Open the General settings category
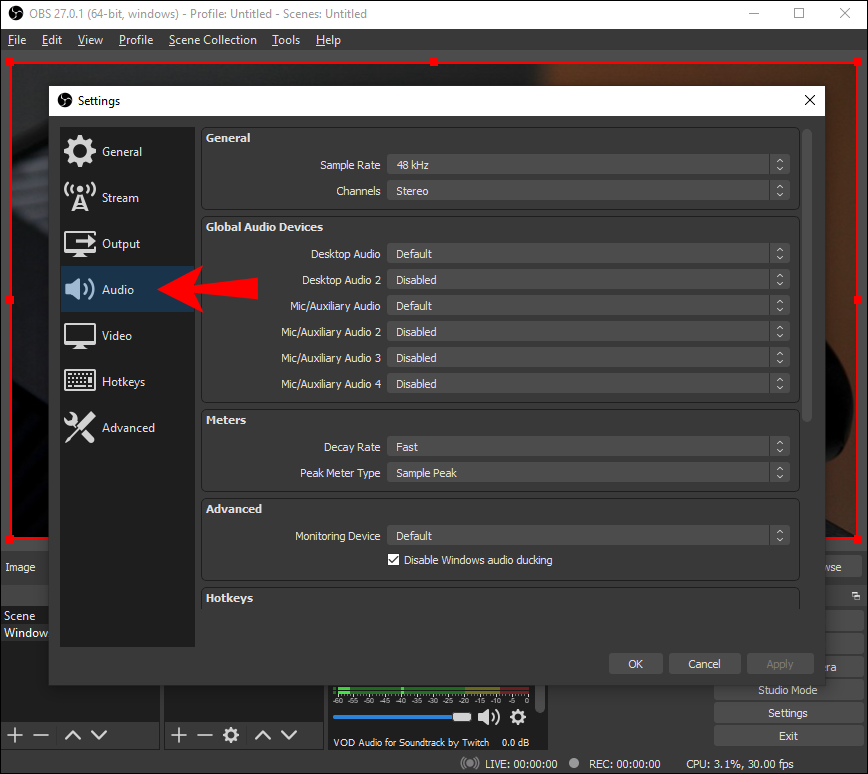 [x=127, y=151]
